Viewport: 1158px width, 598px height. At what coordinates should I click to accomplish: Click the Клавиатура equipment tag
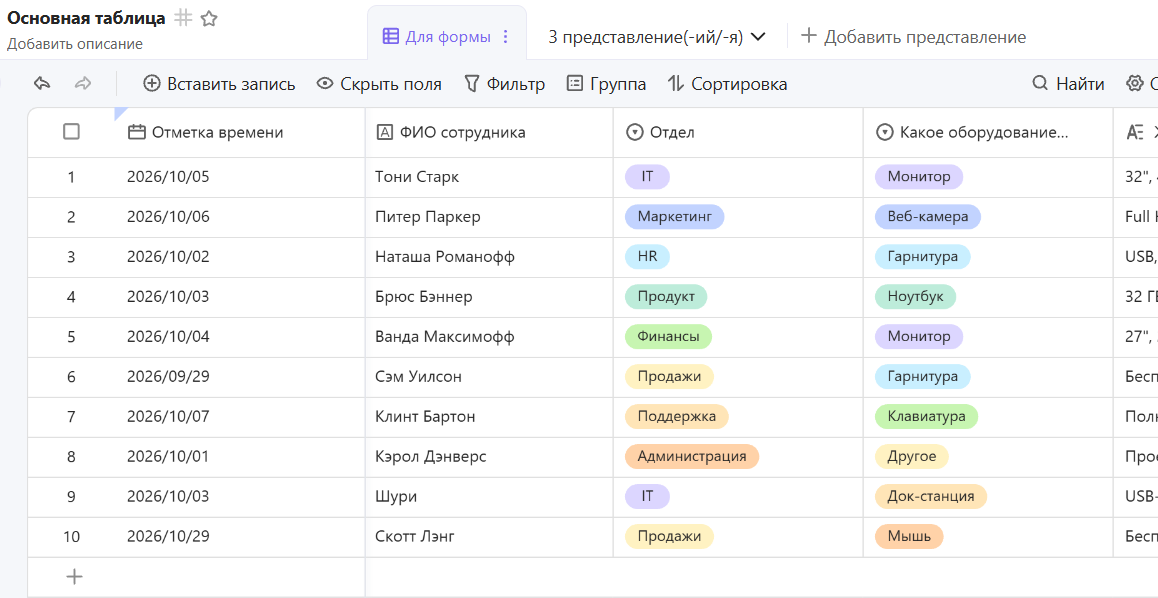[926, 416]
